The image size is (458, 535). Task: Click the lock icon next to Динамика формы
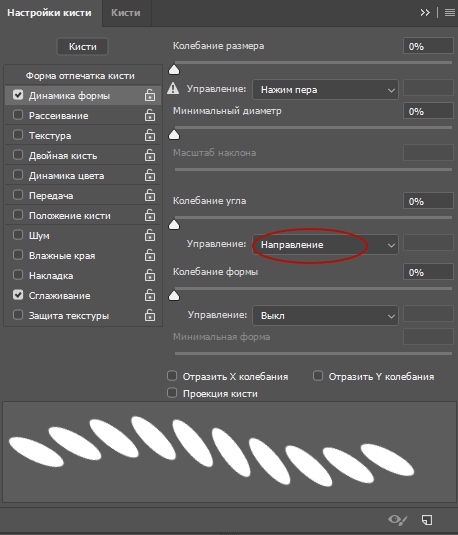150,95
